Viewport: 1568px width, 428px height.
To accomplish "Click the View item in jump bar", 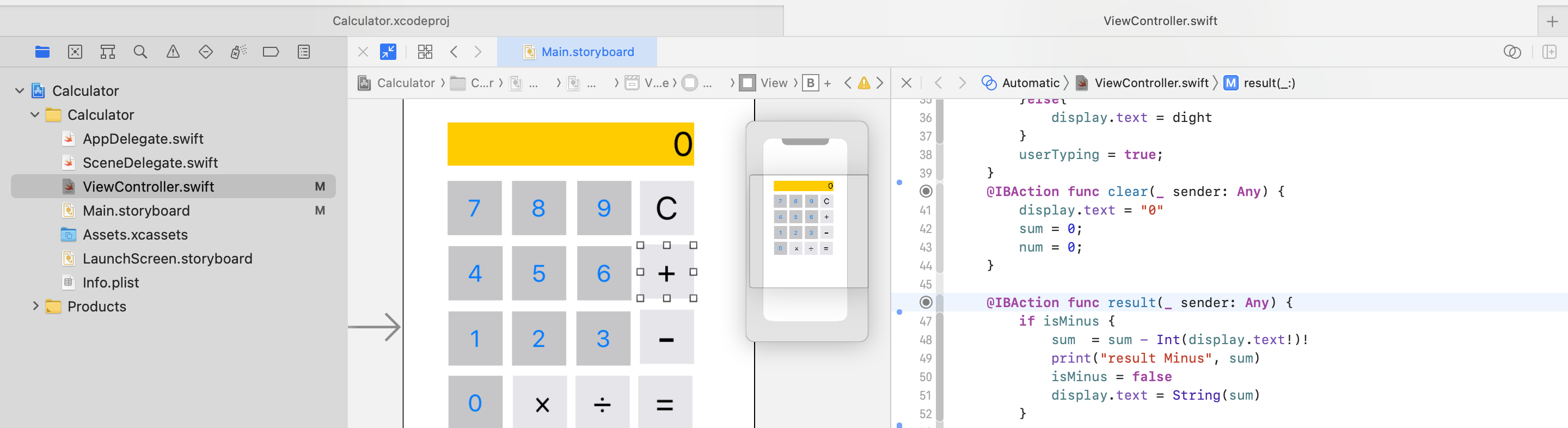I will [764, 83].
